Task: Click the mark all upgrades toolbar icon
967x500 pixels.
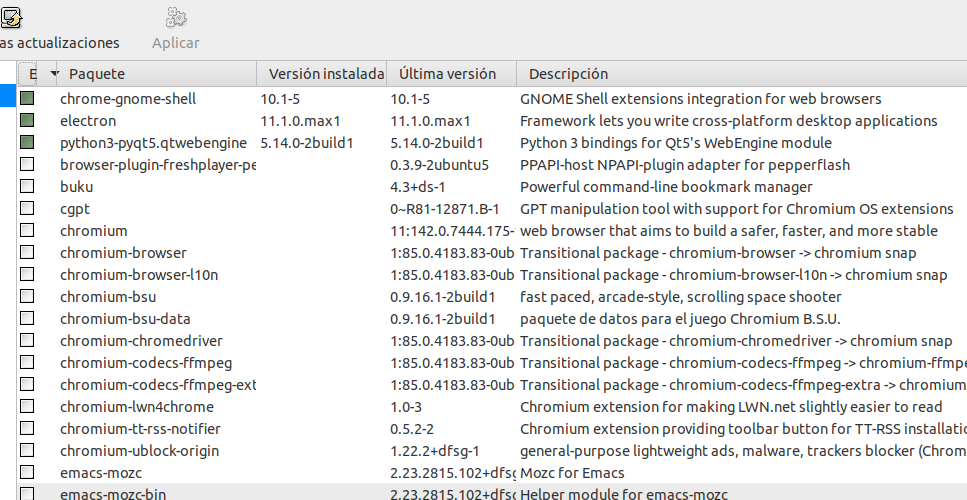Action: [12, 16]
